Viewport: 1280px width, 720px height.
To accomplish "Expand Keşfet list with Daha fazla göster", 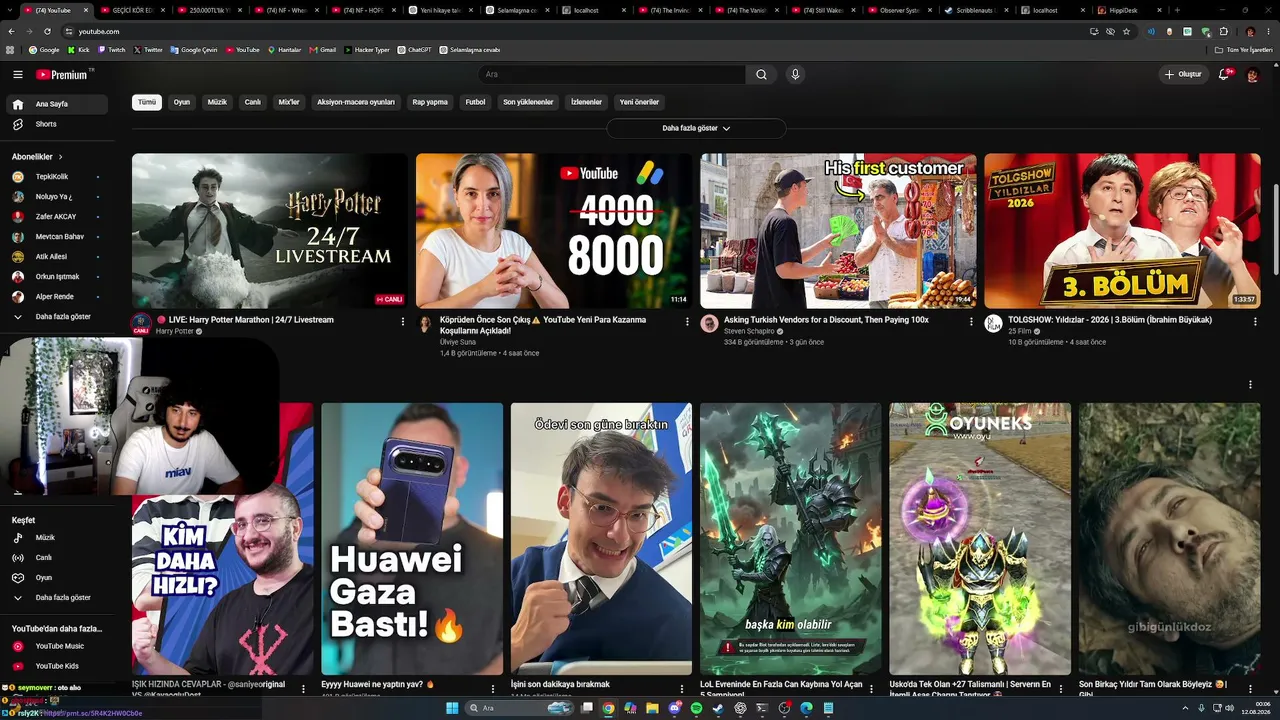I will [x=55, y=598].
